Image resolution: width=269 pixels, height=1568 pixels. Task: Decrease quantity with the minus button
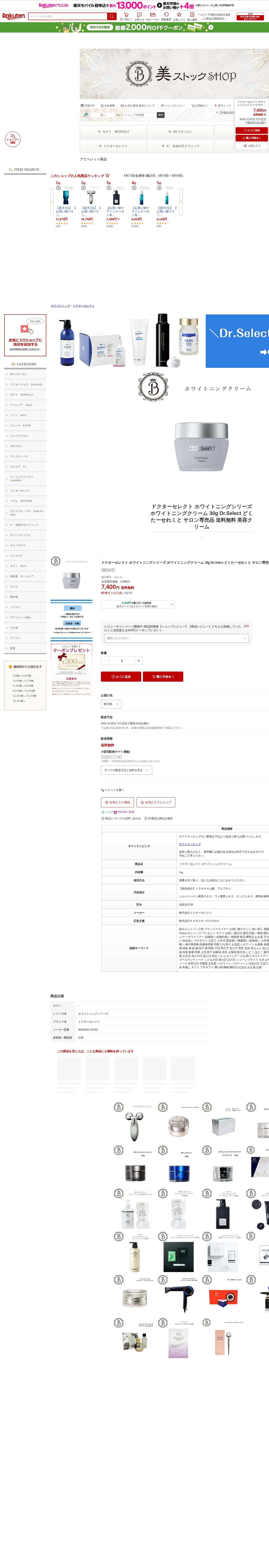105,660
